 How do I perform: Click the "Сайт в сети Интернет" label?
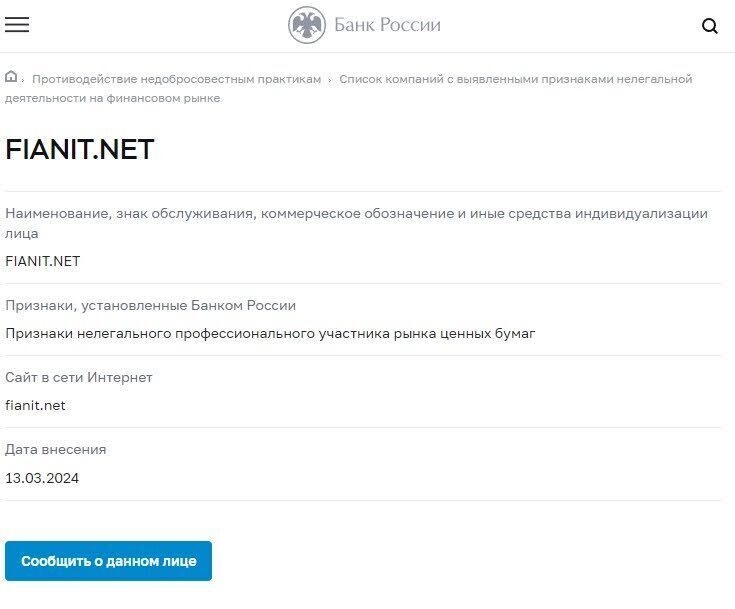pos(79,378)
